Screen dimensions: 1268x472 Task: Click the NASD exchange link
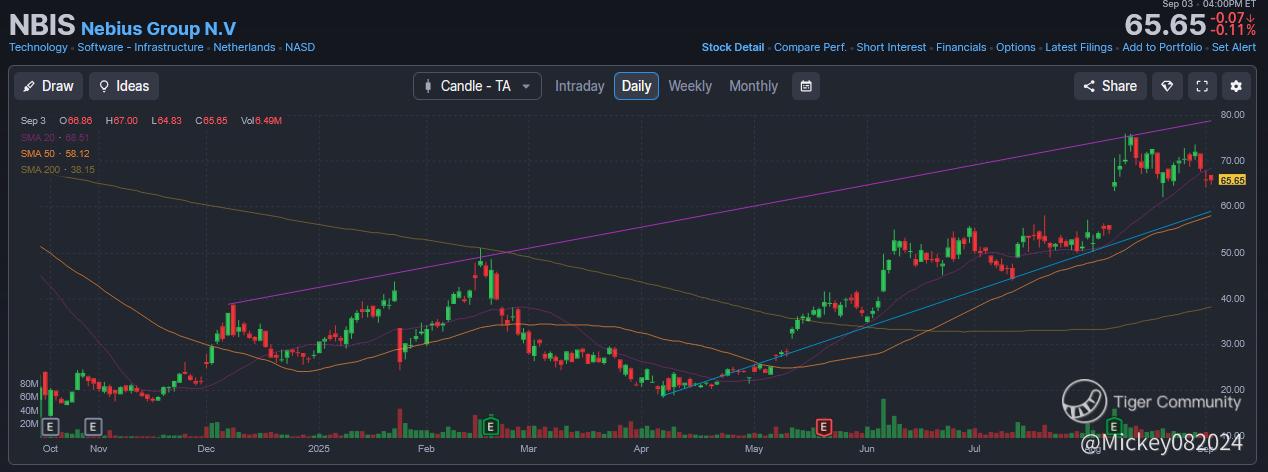tap(300, 47)
